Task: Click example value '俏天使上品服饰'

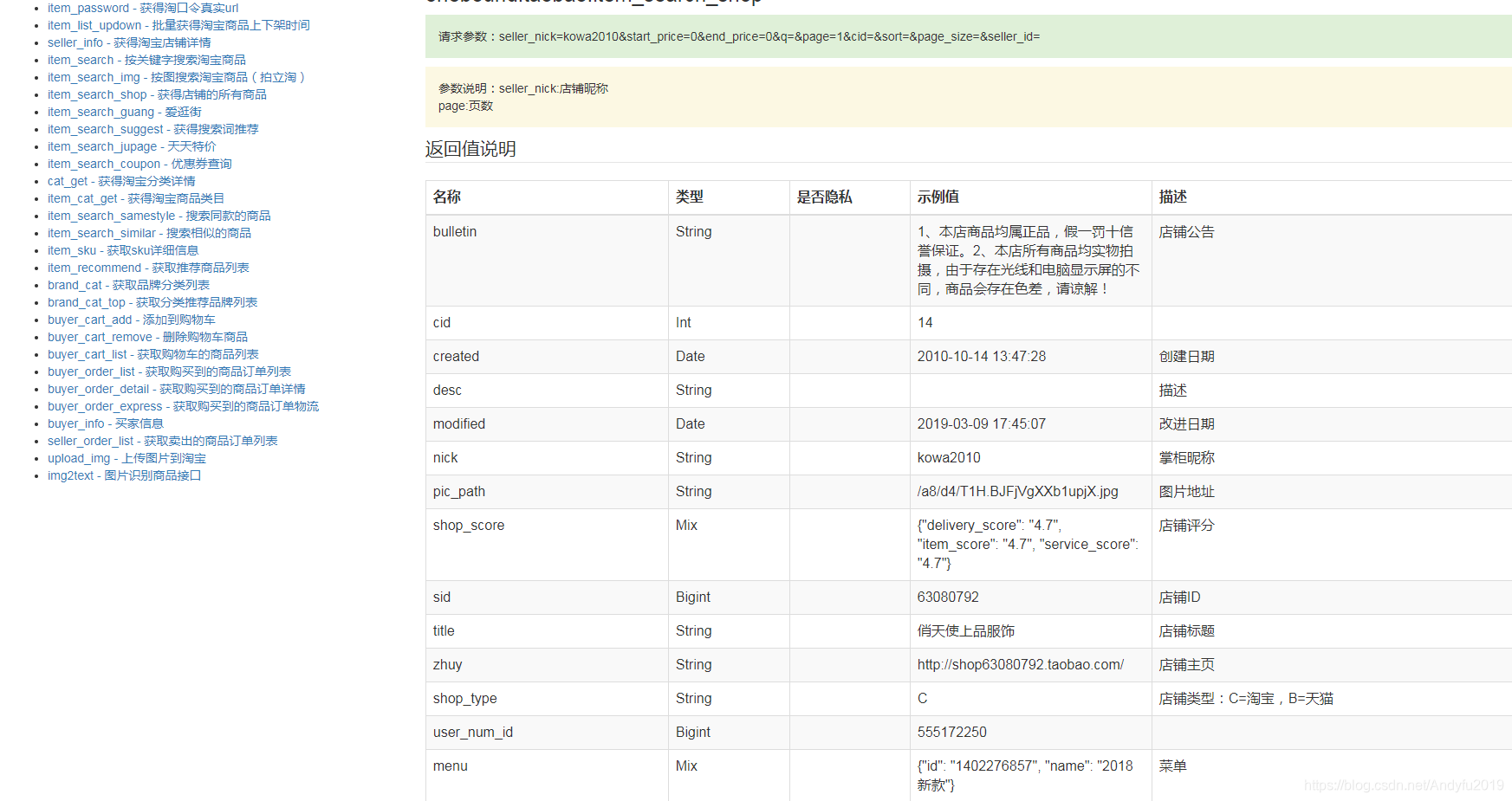Action: coord(966,630)
